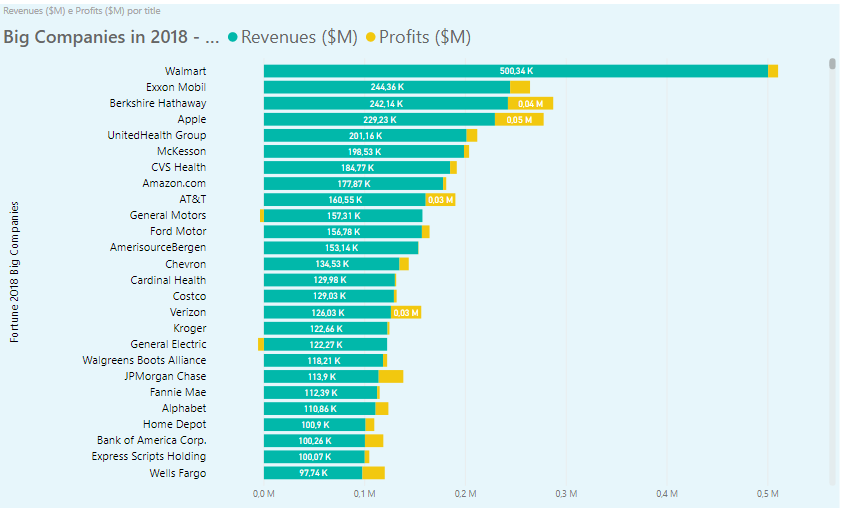
Task: Click the General Electric axis label
Action: 168,344
